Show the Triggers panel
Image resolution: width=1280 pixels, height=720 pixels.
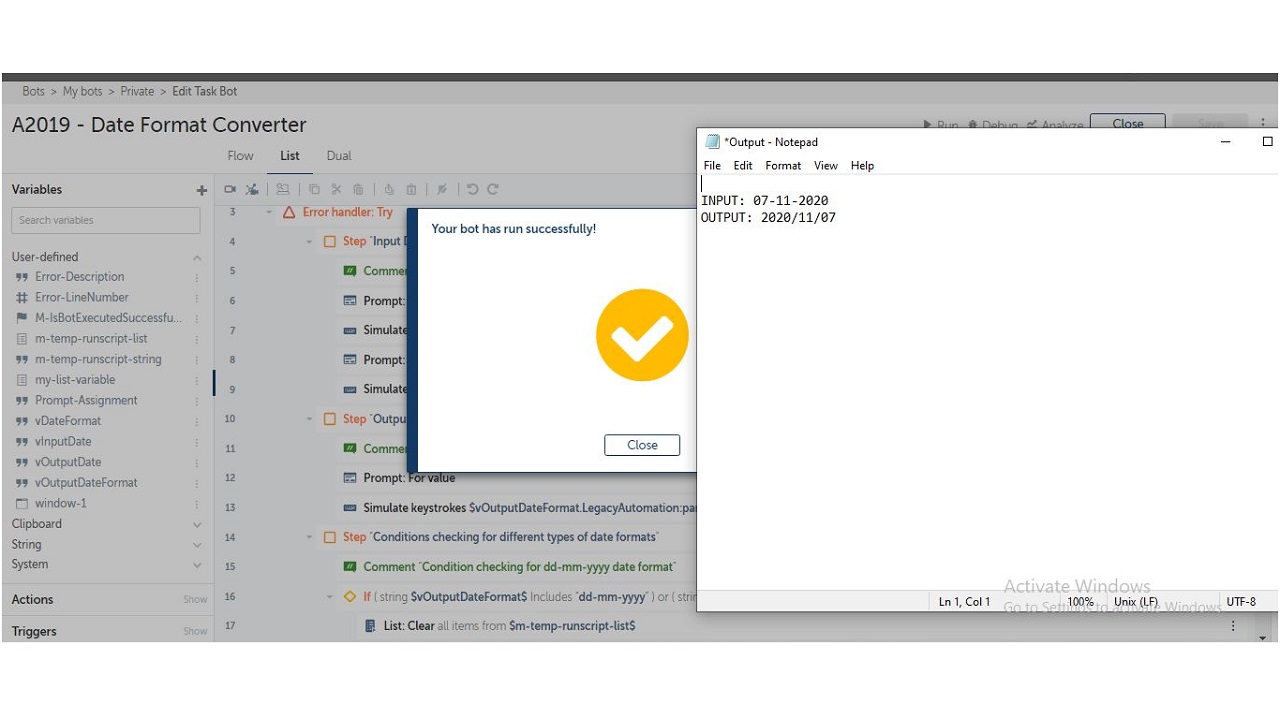(x=195, y=632)
